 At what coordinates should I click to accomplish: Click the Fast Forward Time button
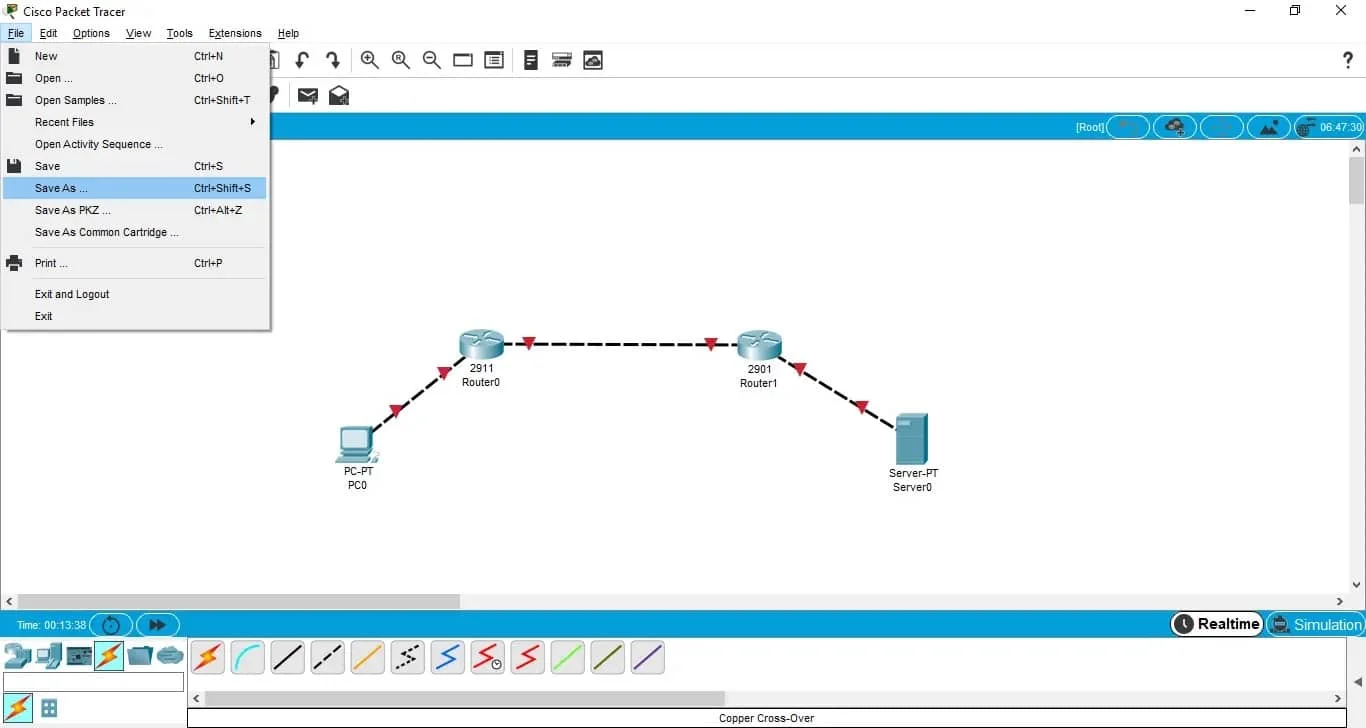(158, 625)
